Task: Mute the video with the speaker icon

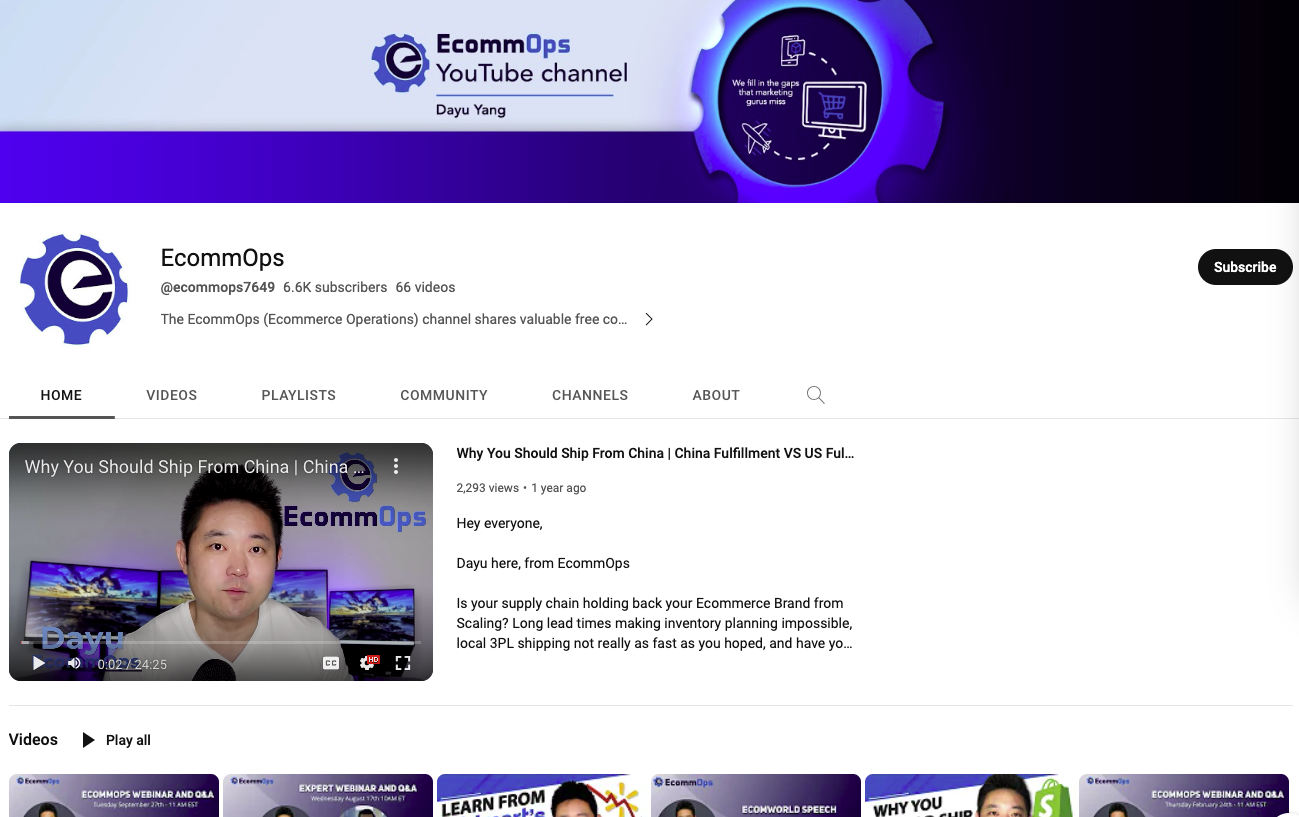Action: pyautogui.click(x=73, y=662)
